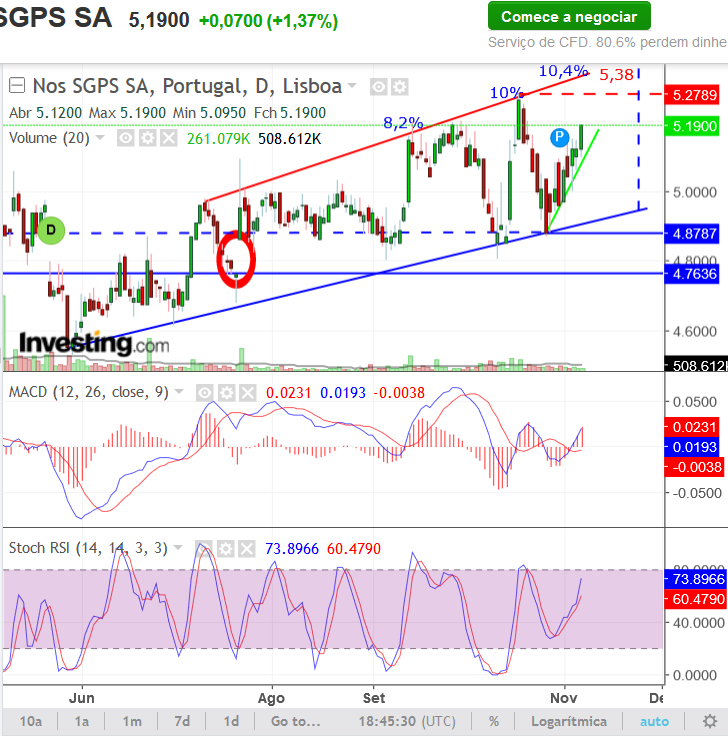Remove MACD indicator with X icon
This screenshot has height=736, width=728.
(x=248, y=392)
